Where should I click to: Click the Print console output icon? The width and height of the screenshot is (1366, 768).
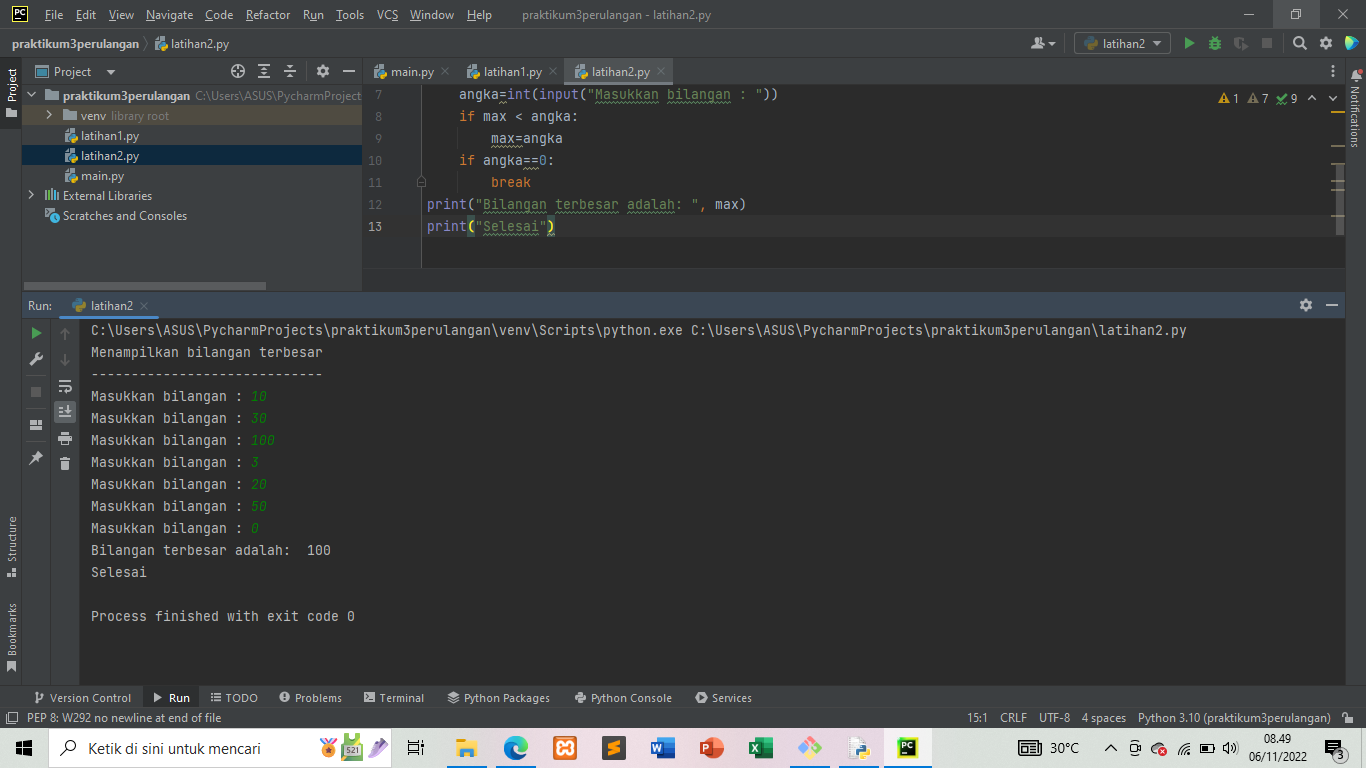(65, 437)
